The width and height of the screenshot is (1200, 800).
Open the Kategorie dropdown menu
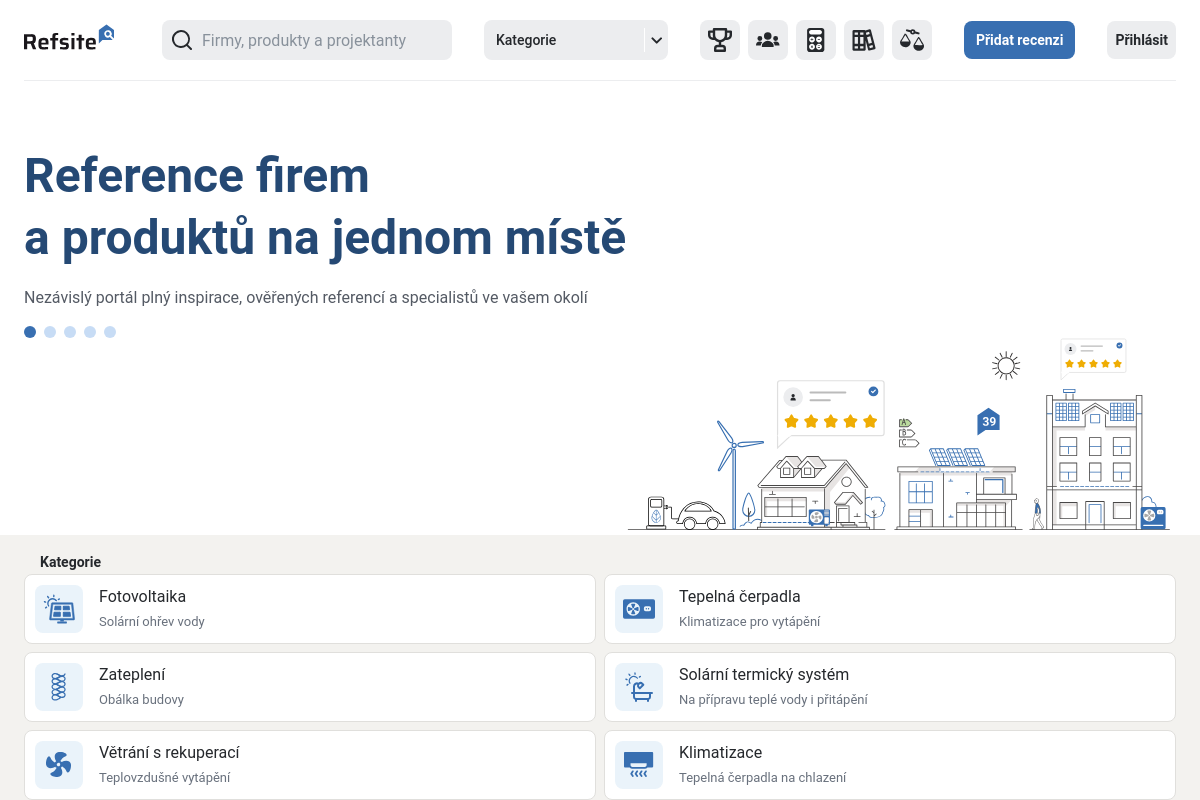click(576, 40)
